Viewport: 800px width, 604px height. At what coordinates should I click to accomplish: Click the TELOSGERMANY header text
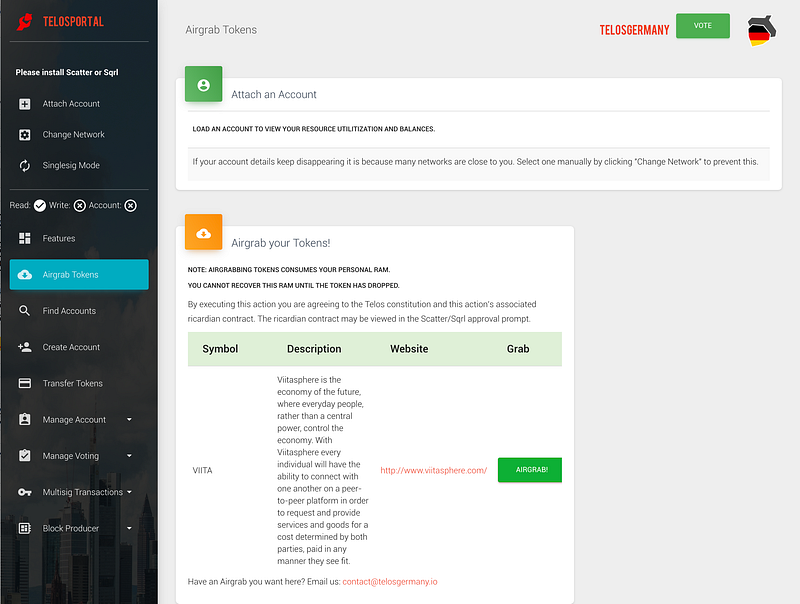click(634, 30)
